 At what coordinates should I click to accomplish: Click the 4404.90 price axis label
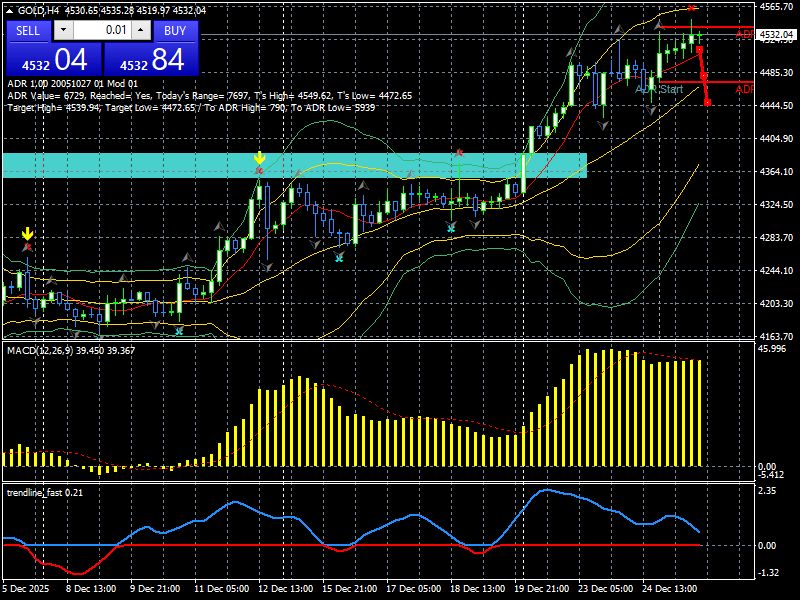click(x=776, y=138)
